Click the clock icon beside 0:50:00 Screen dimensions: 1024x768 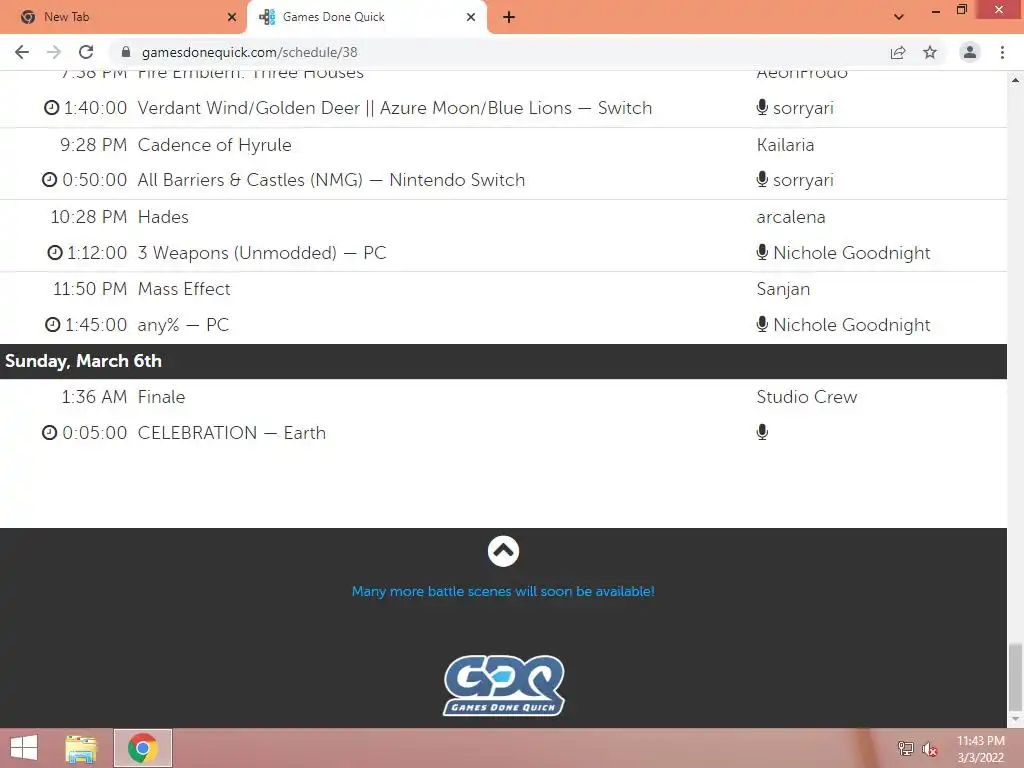pos(50,180)
